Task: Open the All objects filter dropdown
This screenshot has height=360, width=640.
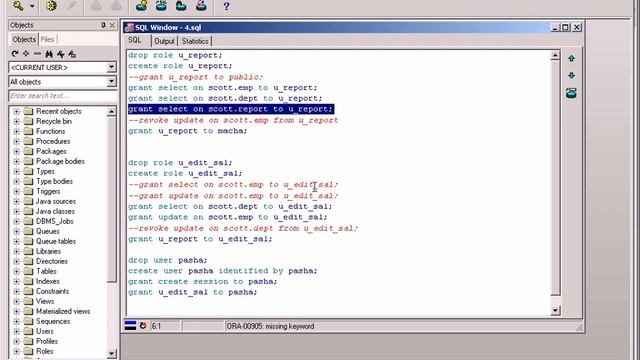Action: 111,82
